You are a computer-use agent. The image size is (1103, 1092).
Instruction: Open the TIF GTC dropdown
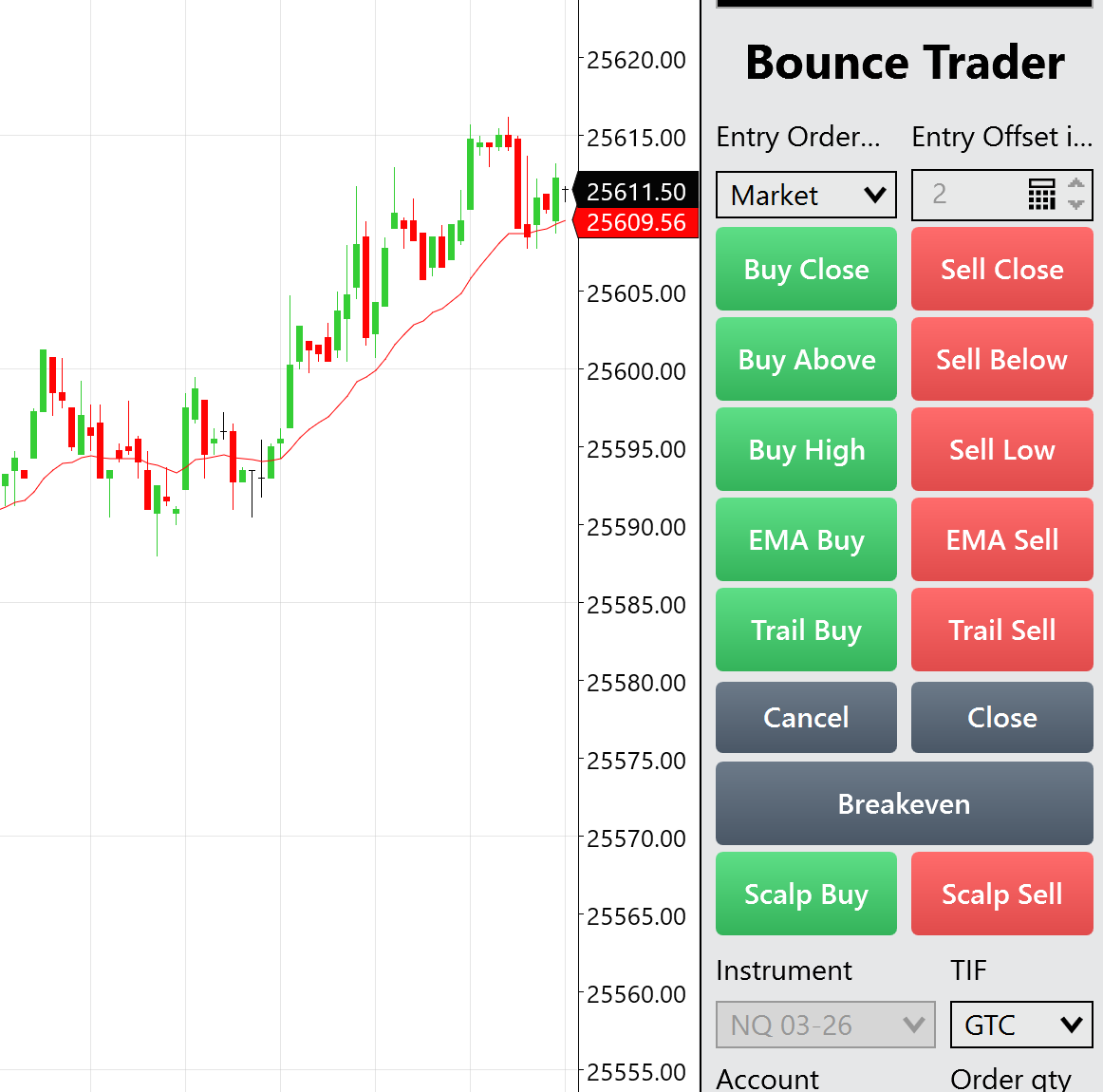pyautogui.click(x=1021, y=1025)
